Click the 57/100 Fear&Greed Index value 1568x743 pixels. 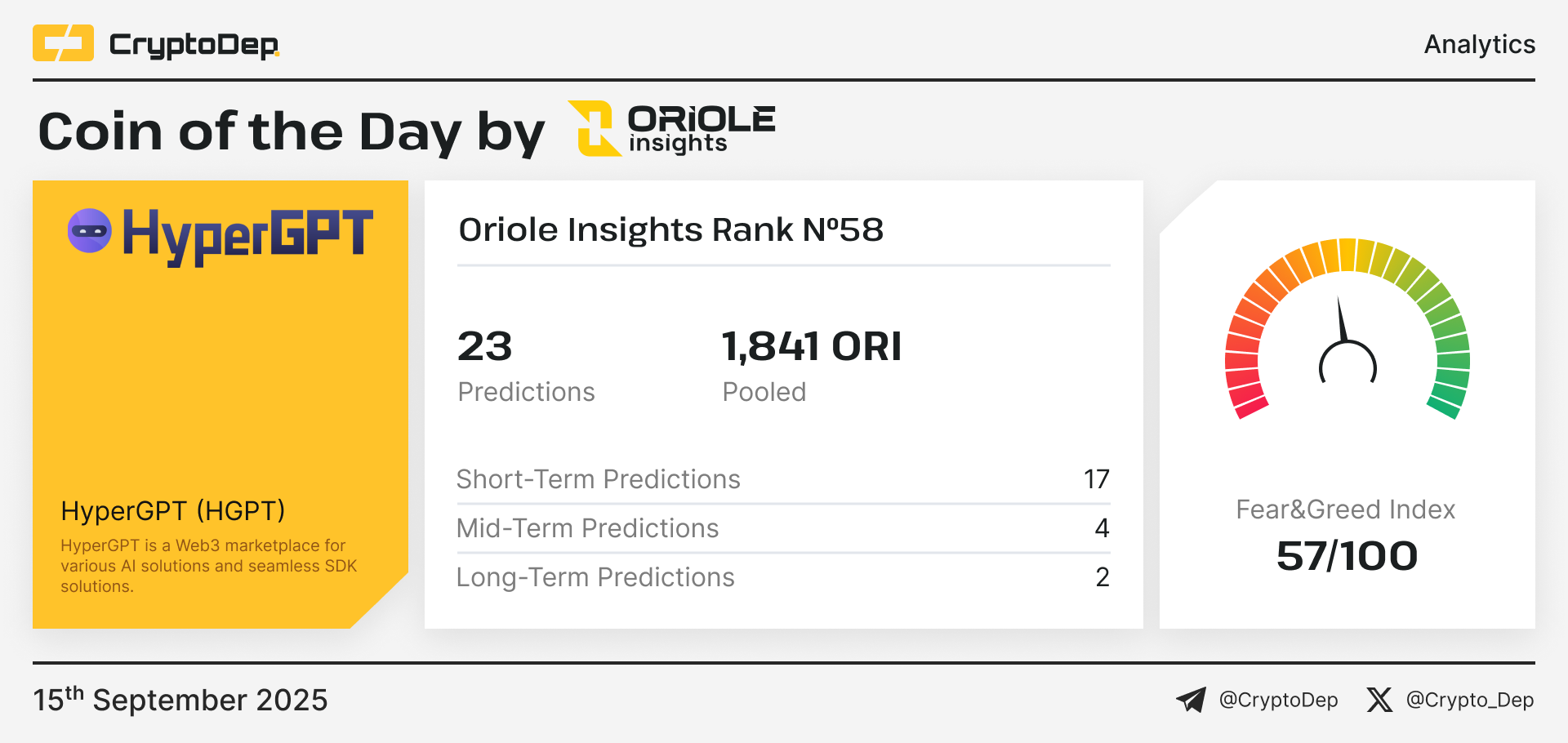click(x=1347, y=556)
